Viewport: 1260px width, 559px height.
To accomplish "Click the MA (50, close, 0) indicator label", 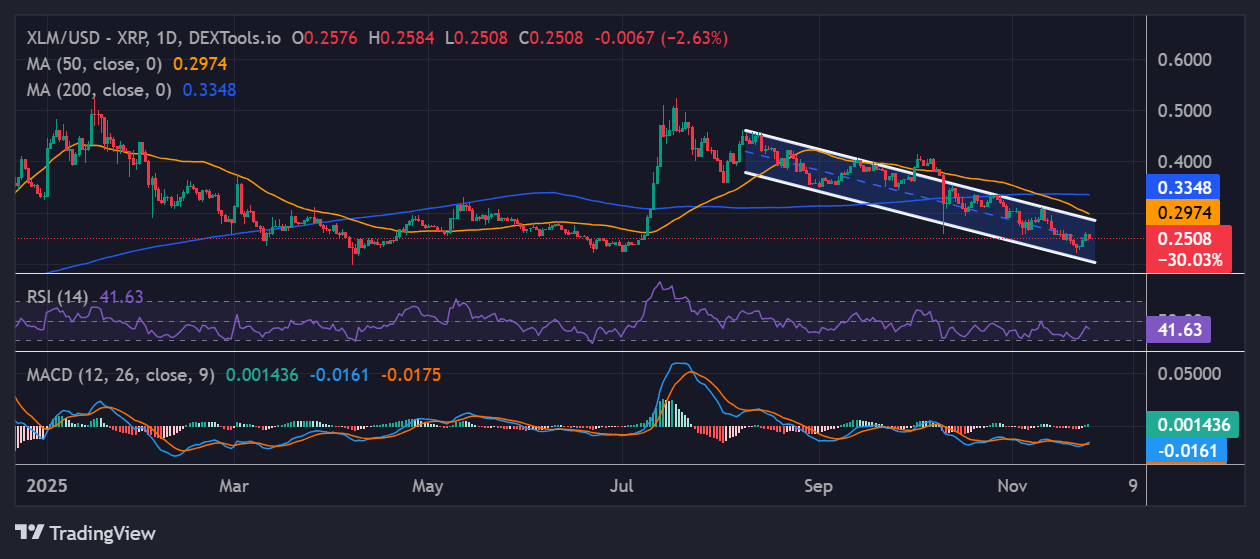I will point(96,63).
